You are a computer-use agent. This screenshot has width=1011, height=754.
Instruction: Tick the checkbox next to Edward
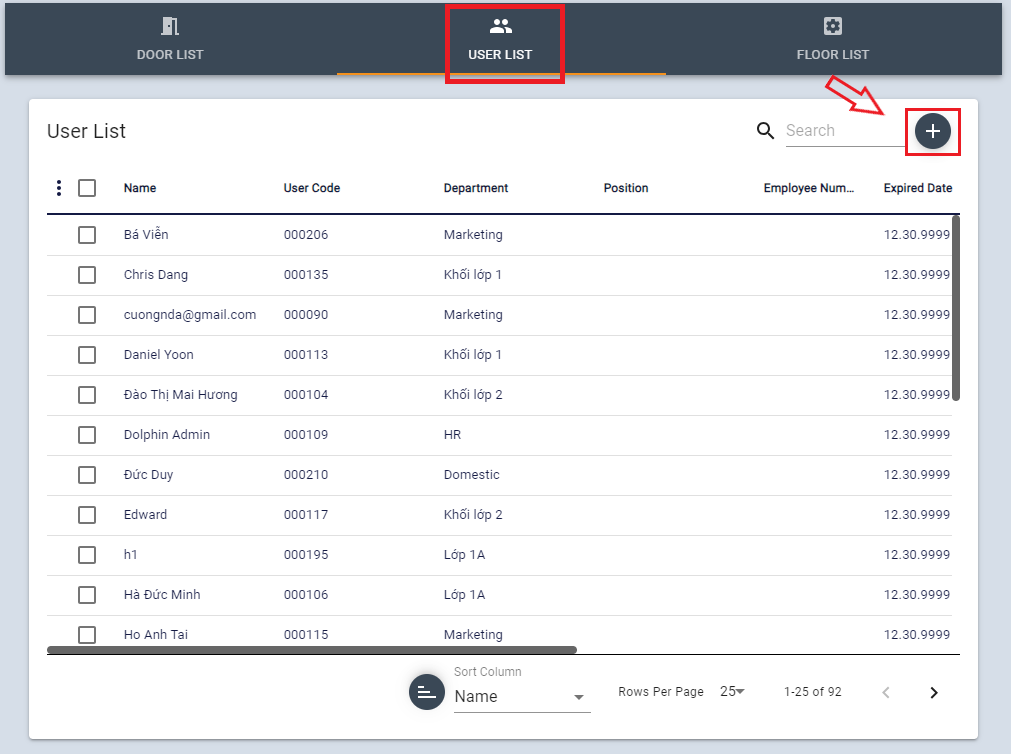87,515
